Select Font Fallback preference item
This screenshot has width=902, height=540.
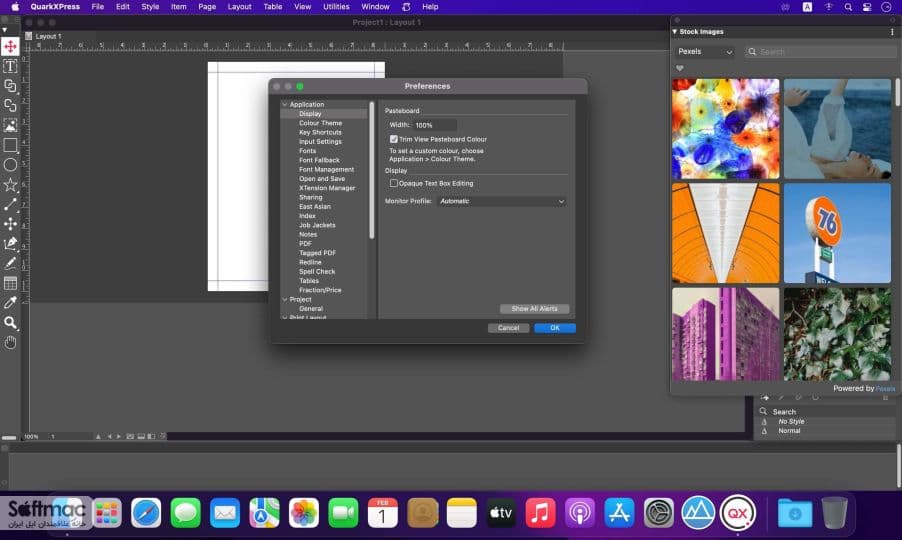click(319, 160)
